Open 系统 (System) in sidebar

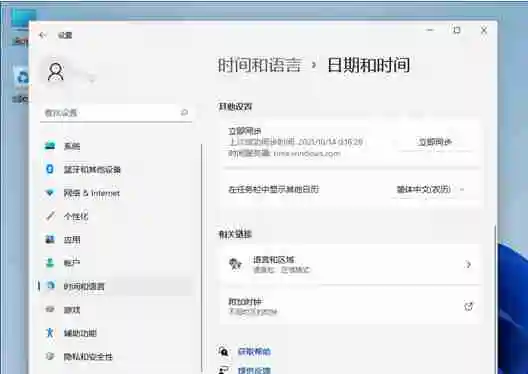coord(116,146)
